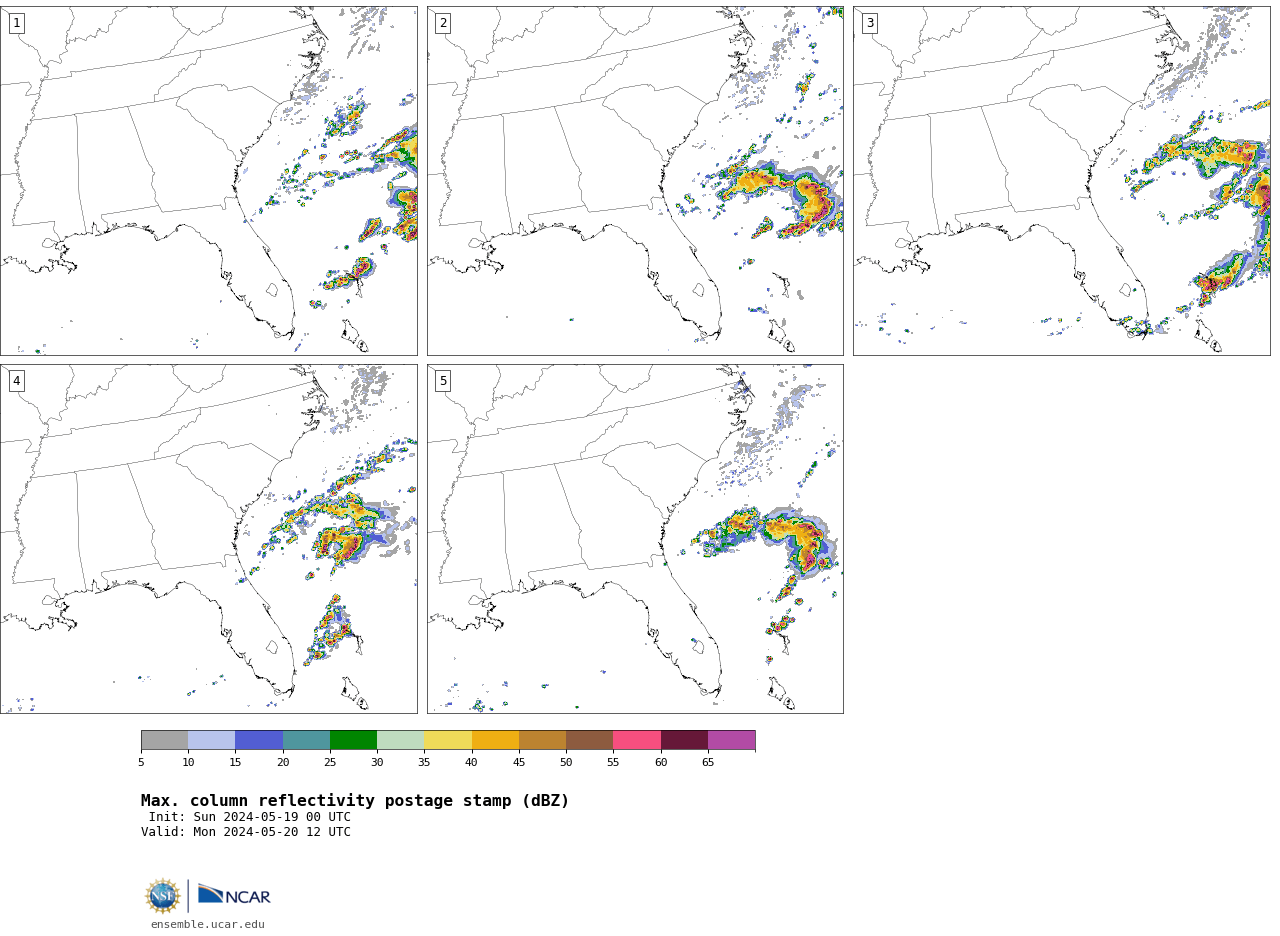The image size is (1280, 936).
Task: Click the Max. column reflectivity title
Action: (x=355, y=801)
